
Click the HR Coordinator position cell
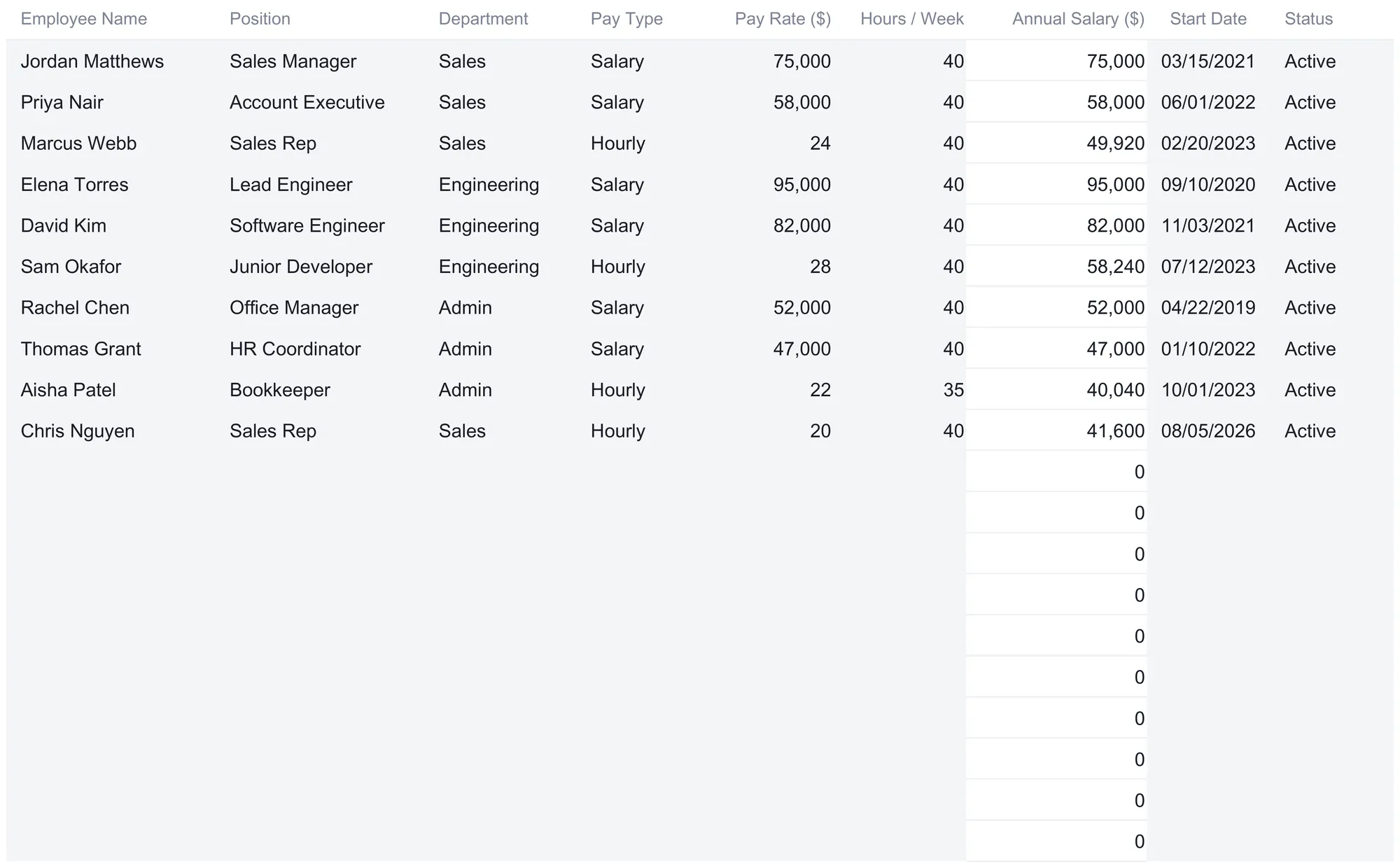[295, 349]
